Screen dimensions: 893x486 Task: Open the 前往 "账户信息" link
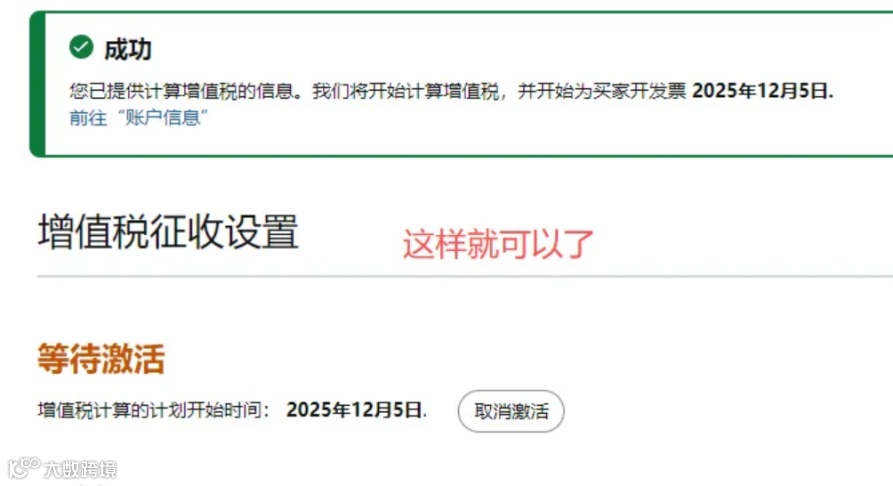(138, 118)
